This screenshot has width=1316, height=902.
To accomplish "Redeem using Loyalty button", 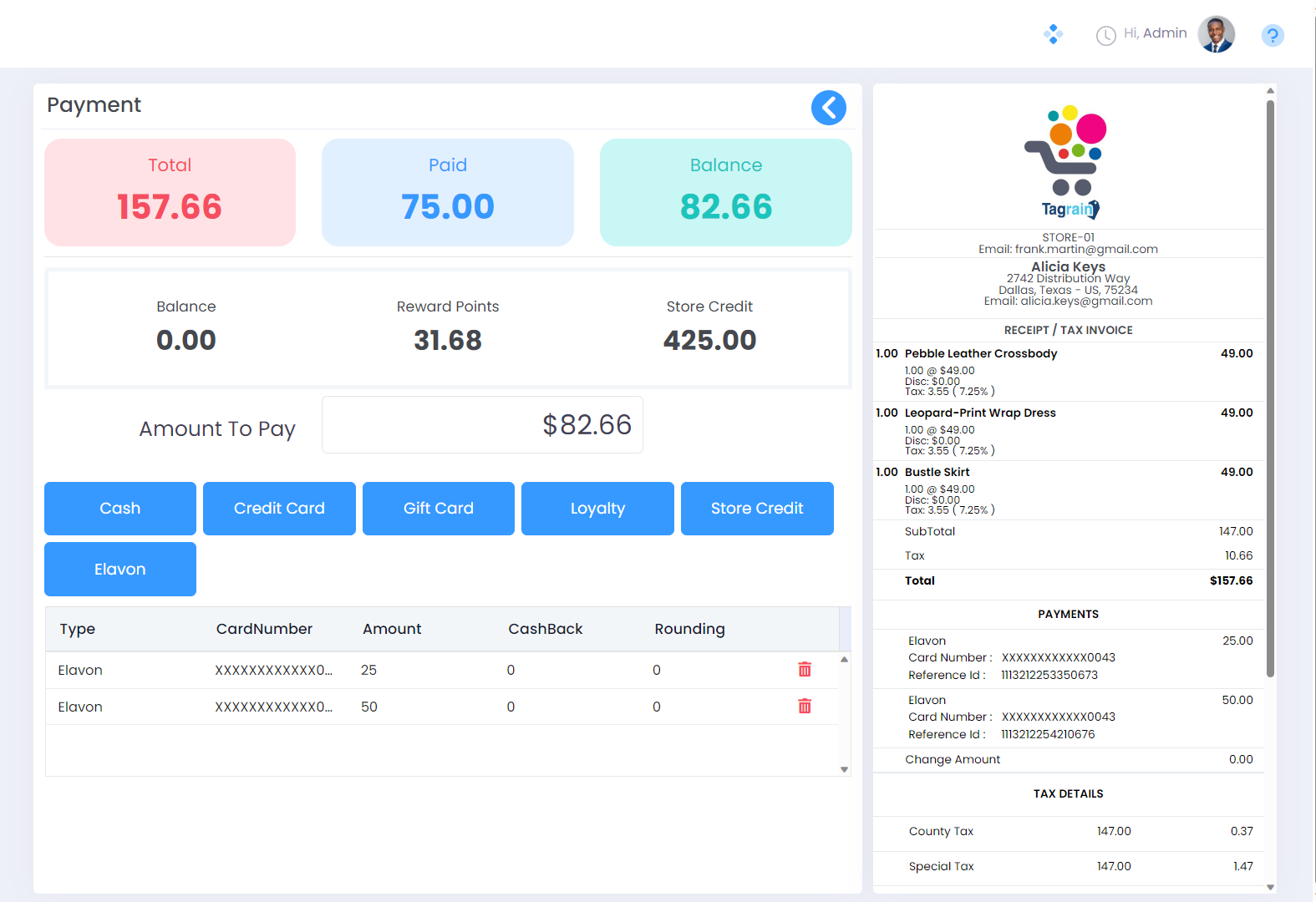I will click(x=597, y=509).
